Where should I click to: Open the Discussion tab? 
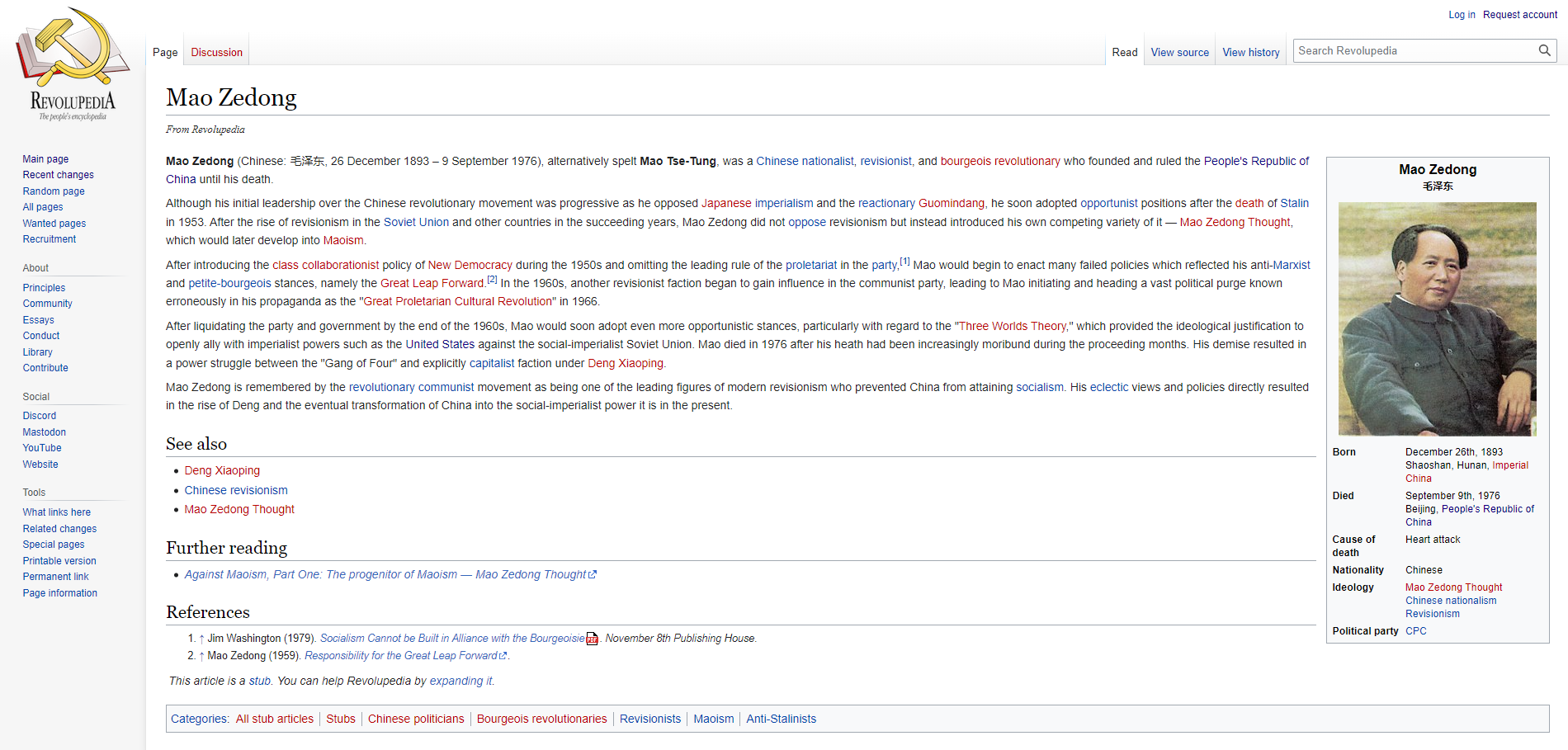point(216,52)
